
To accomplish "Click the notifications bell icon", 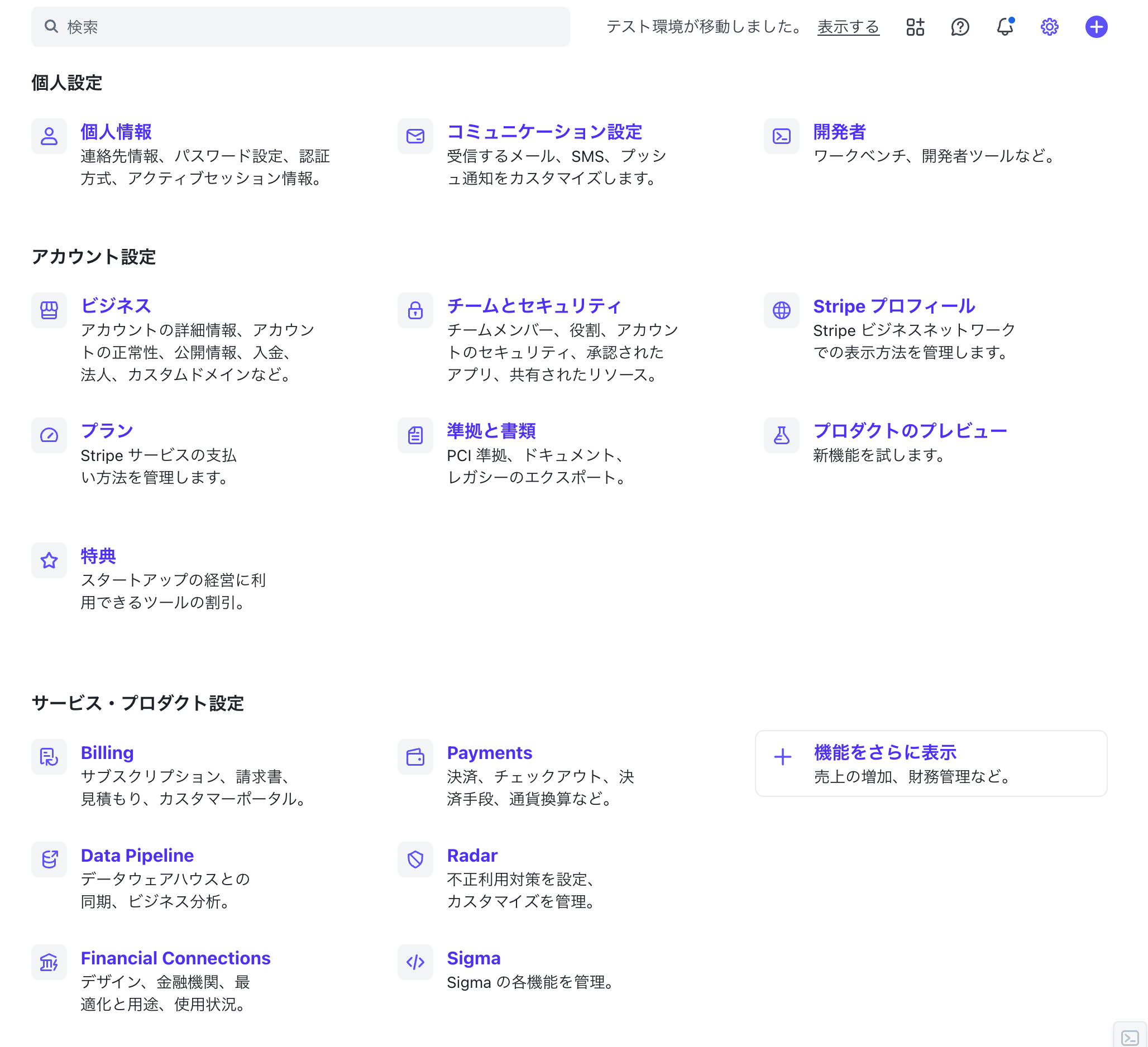I will point(1004,27).
